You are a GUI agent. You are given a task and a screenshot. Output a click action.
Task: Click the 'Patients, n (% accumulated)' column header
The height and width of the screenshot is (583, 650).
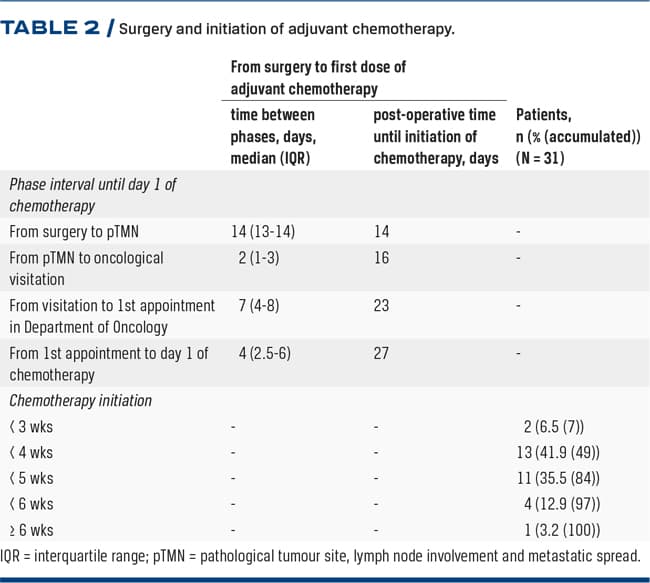[x=578, y=137]
